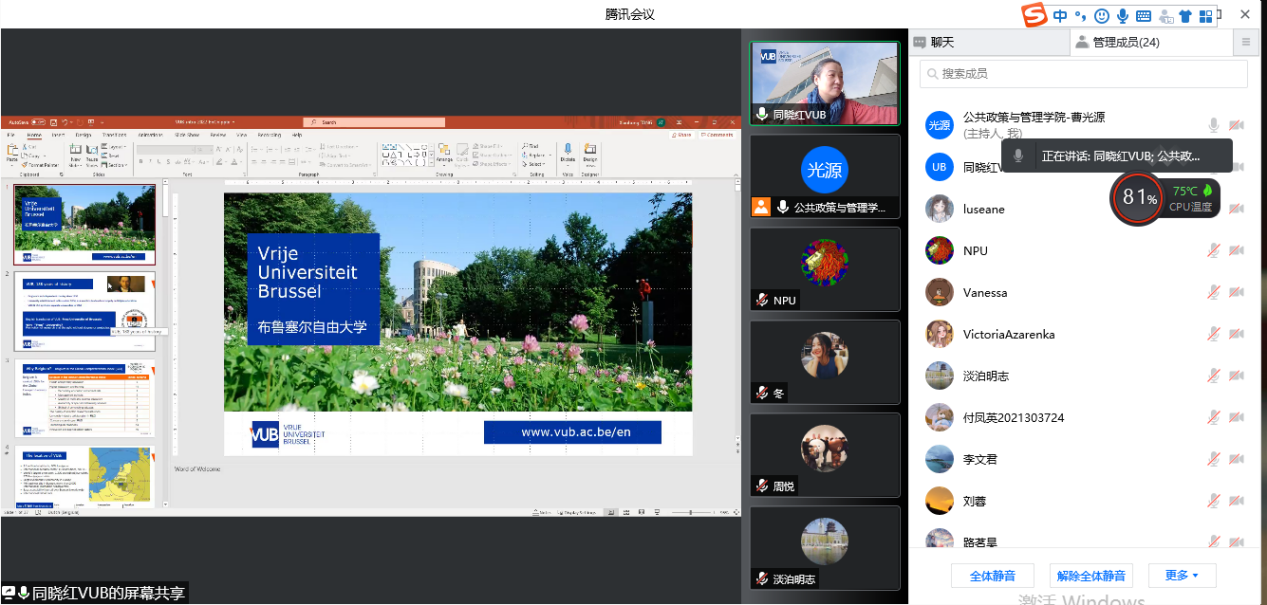This screenshot has height=605, width=1267.
Task: Unmute Vanessa's microphone in member list
Action: click(x=1213, y=293)
